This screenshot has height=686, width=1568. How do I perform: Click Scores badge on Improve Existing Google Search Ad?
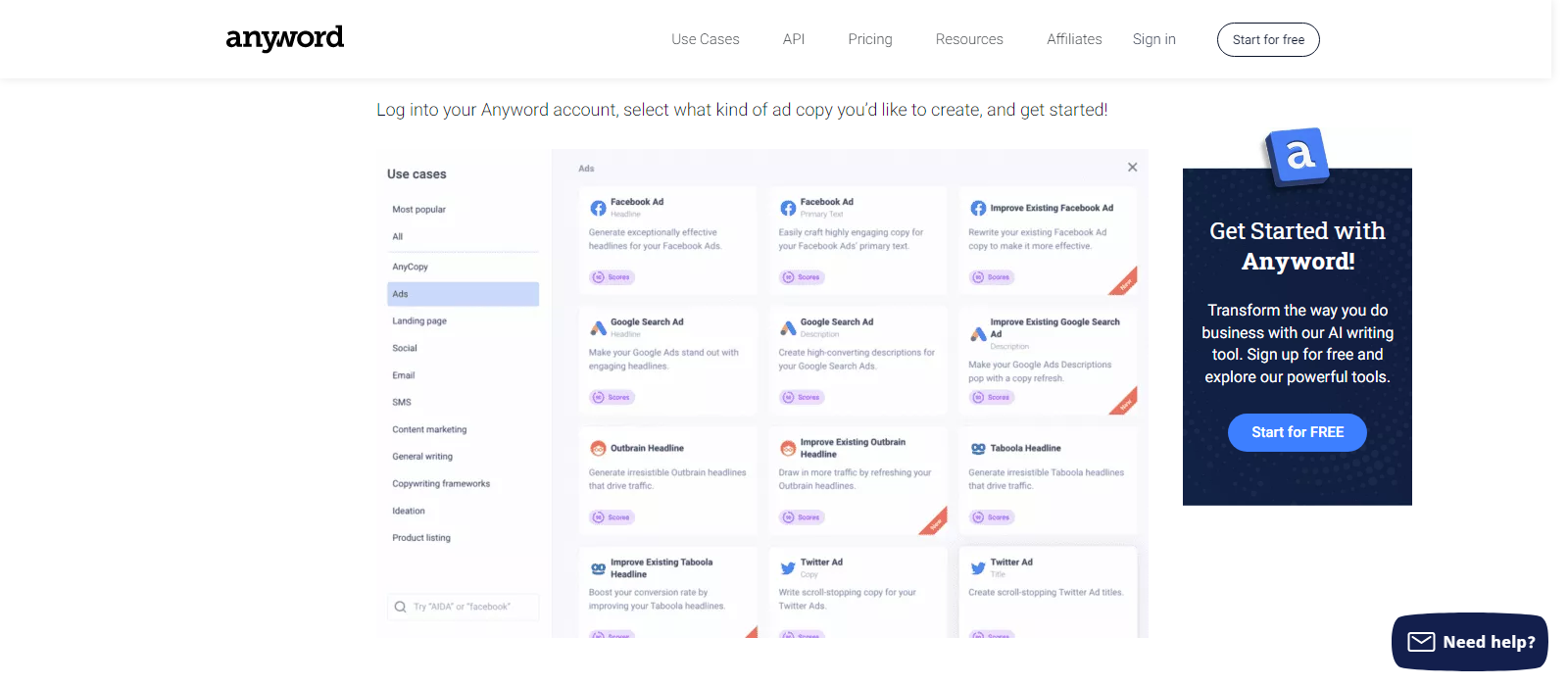pyautogui.click(x=993, y=397)
